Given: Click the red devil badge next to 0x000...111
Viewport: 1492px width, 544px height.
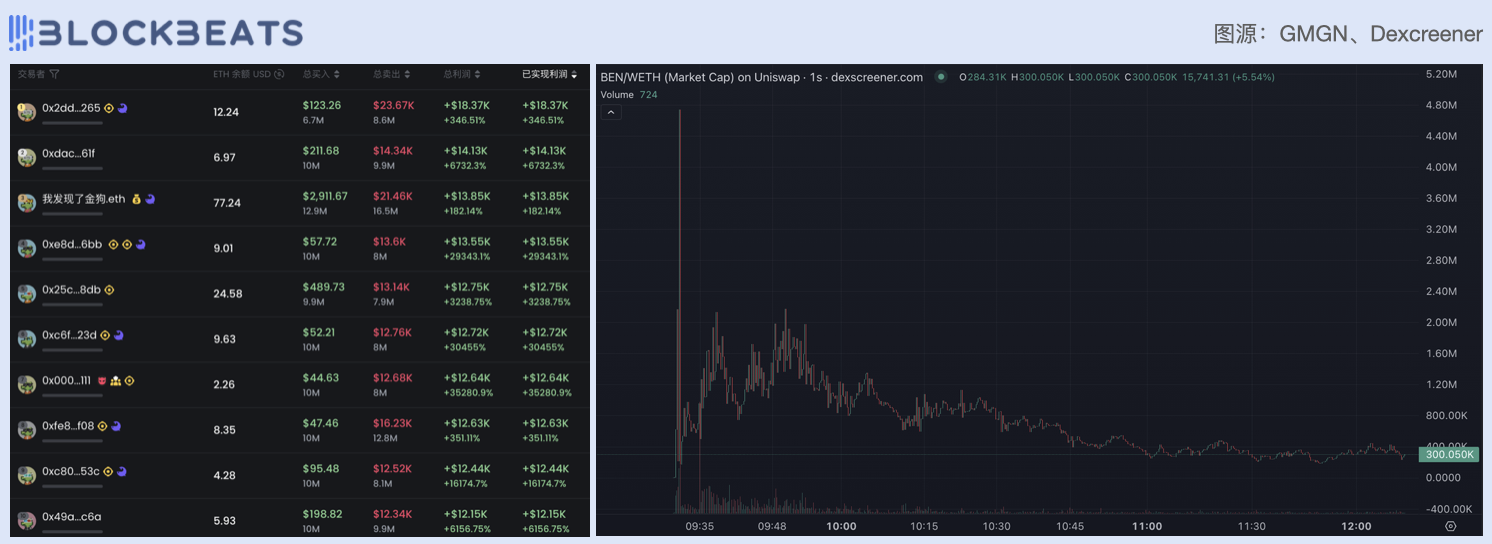Looking at the screenshot, I should (102, 381).
